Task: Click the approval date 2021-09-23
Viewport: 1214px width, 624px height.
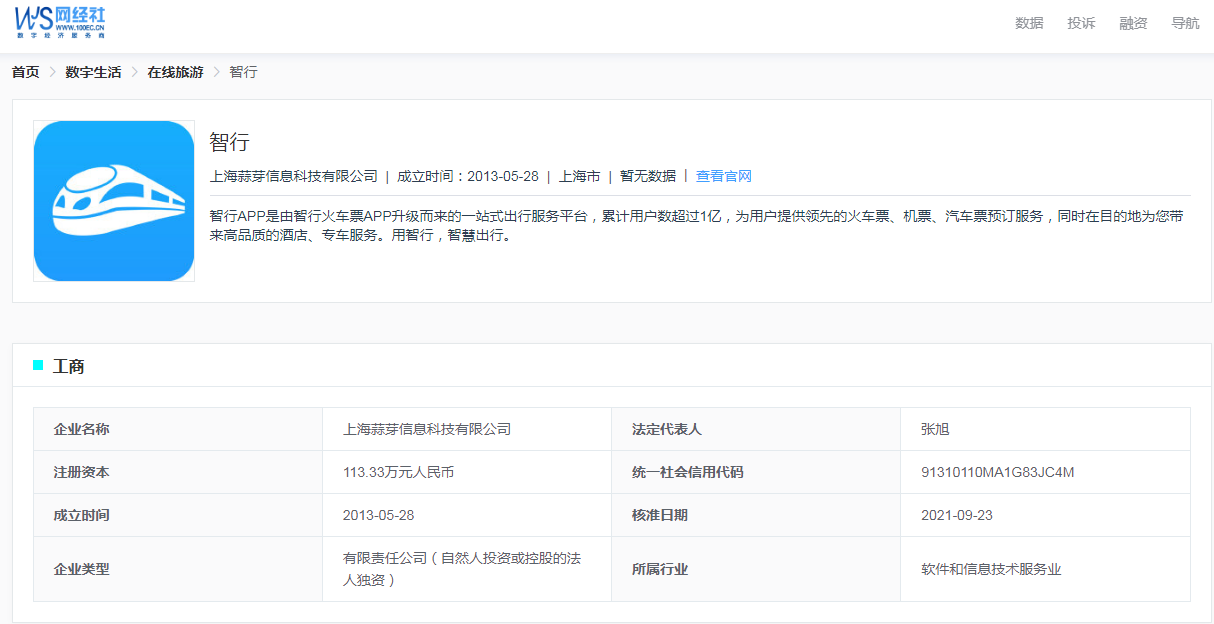Action: [956, 515]
